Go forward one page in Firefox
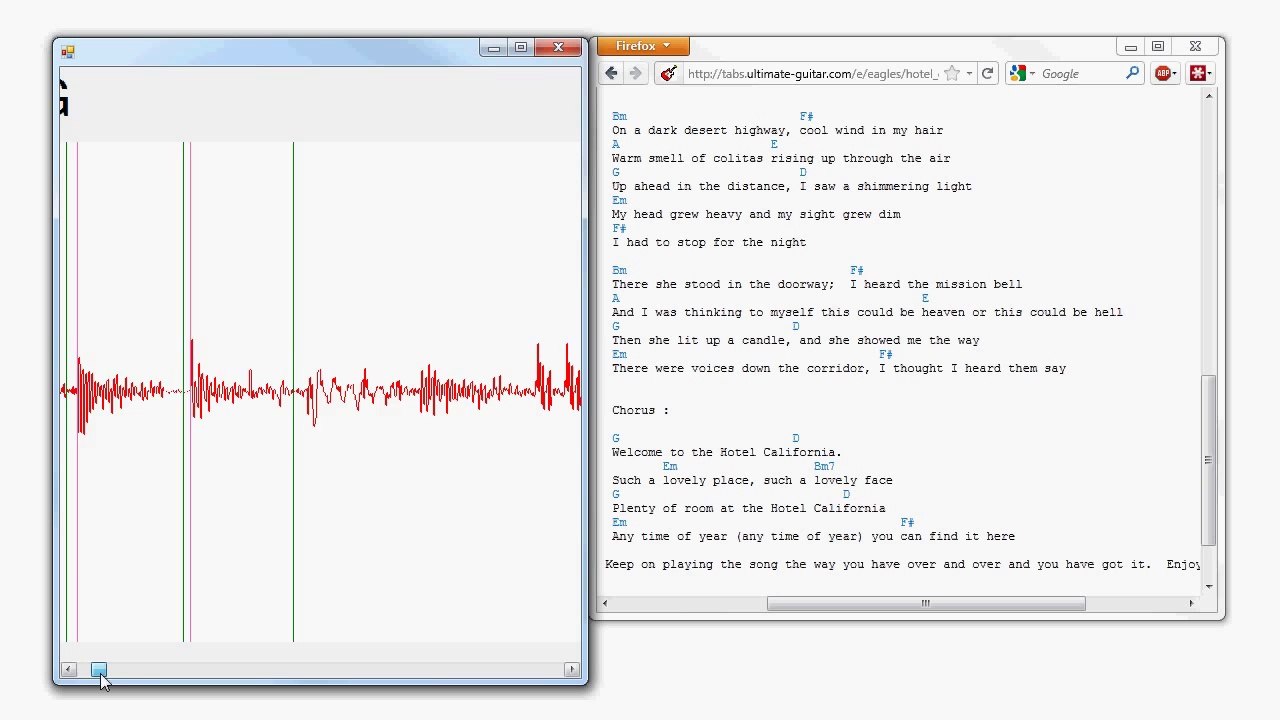Screen dimensions: 1280x720 pyautogui.click(x=635, y=73)
